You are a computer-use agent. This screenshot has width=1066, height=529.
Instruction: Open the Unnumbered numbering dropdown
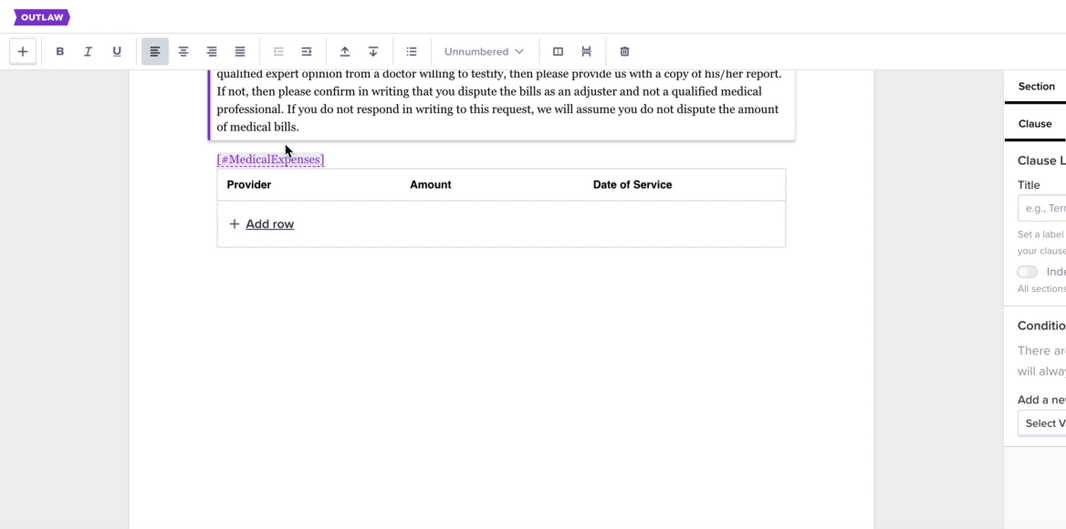coord(484,52)
